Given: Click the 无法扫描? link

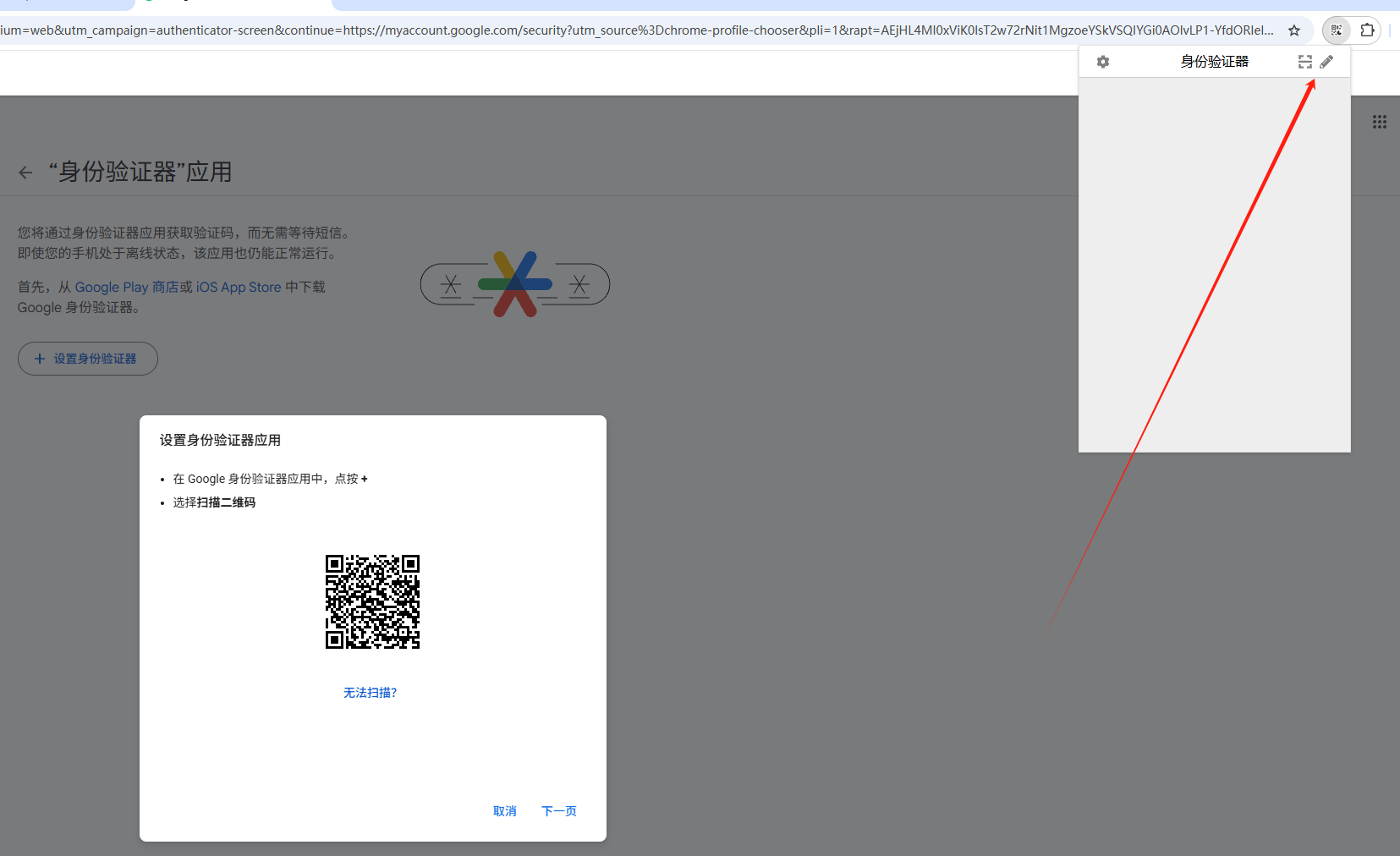Looking at the screenshot, I should click(x=371, y=693).
